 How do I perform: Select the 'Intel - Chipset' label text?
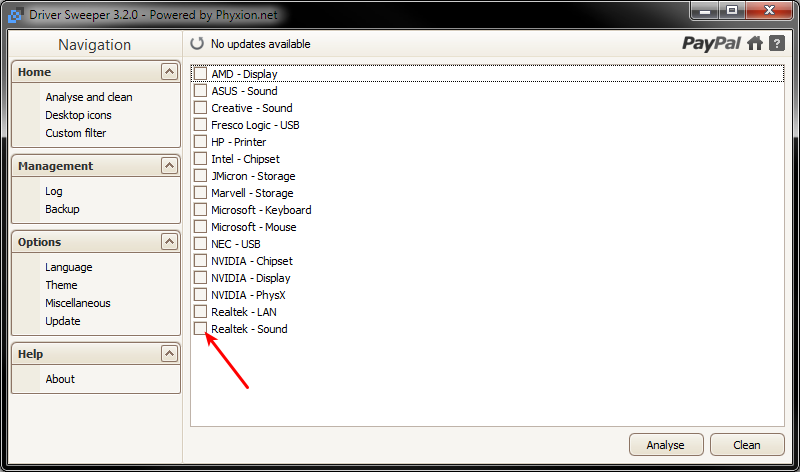coord(245,159)
